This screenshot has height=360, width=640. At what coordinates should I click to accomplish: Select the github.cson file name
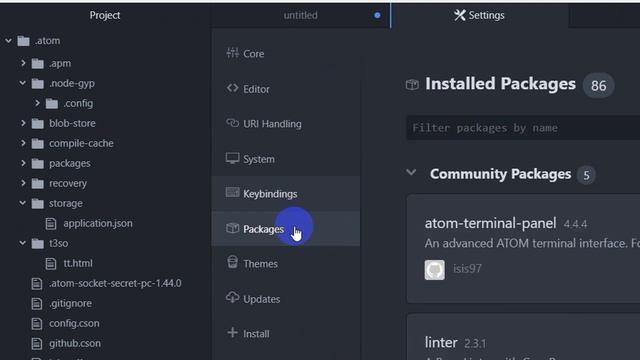pos(75,343)
